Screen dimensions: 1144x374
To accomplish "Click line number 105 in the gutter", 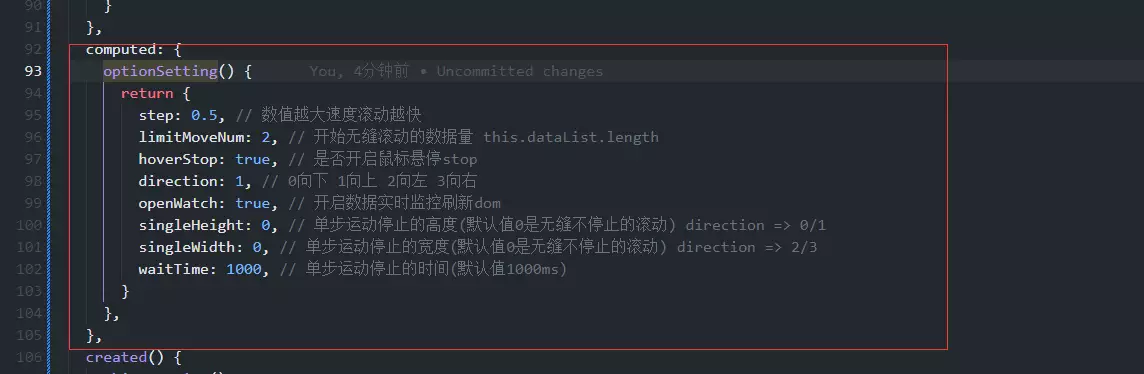I will tap(30, 335).
